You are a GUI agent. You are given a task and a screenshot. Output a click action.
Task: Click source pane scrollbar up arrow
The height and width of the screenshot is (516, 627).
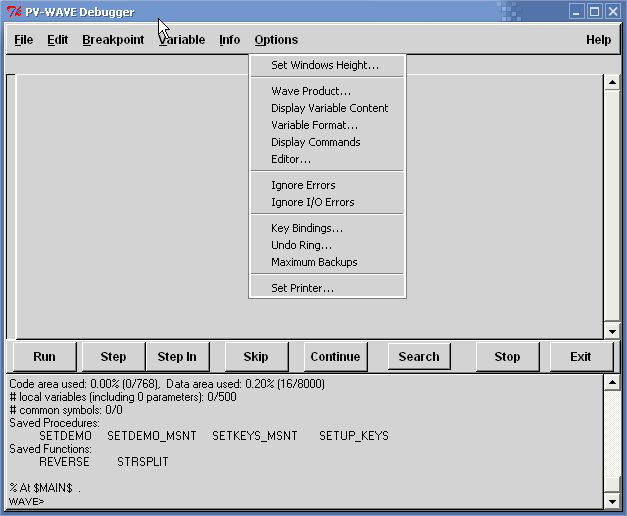[x=612, y=82]
